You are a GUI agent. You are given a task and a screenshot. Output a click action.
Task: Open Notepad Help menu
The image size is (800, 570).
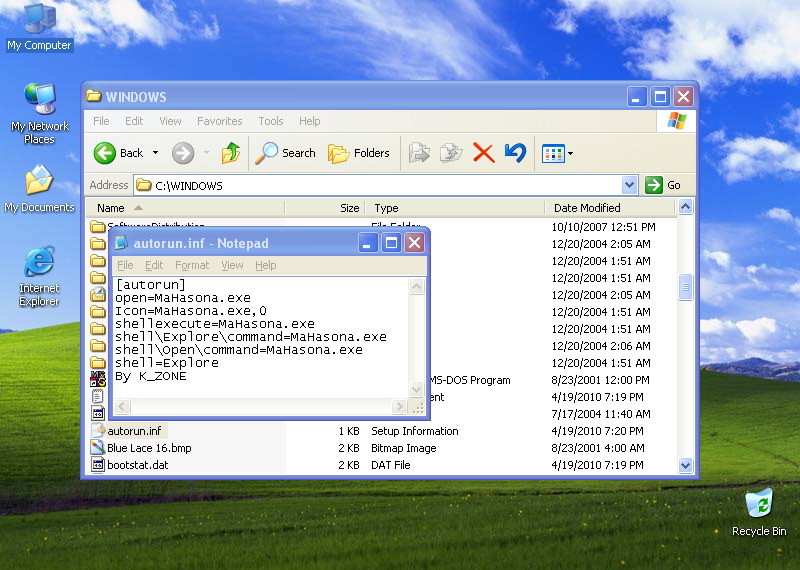pos(265,265)
